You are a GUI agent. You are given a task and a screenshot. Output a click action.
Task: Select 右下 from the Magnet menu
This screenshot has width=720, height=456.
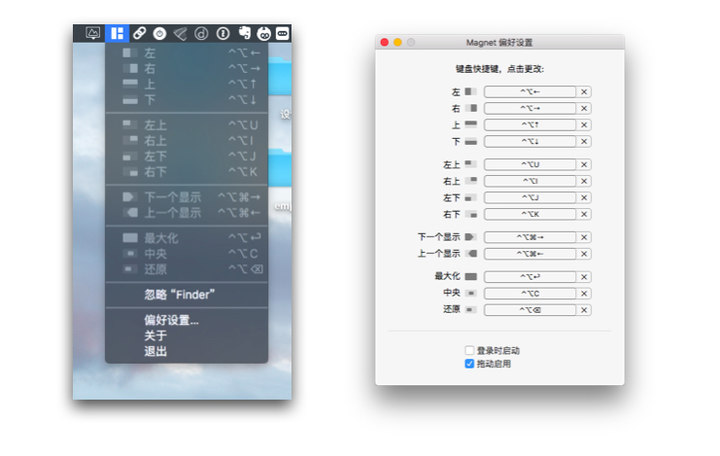[186, 172]
